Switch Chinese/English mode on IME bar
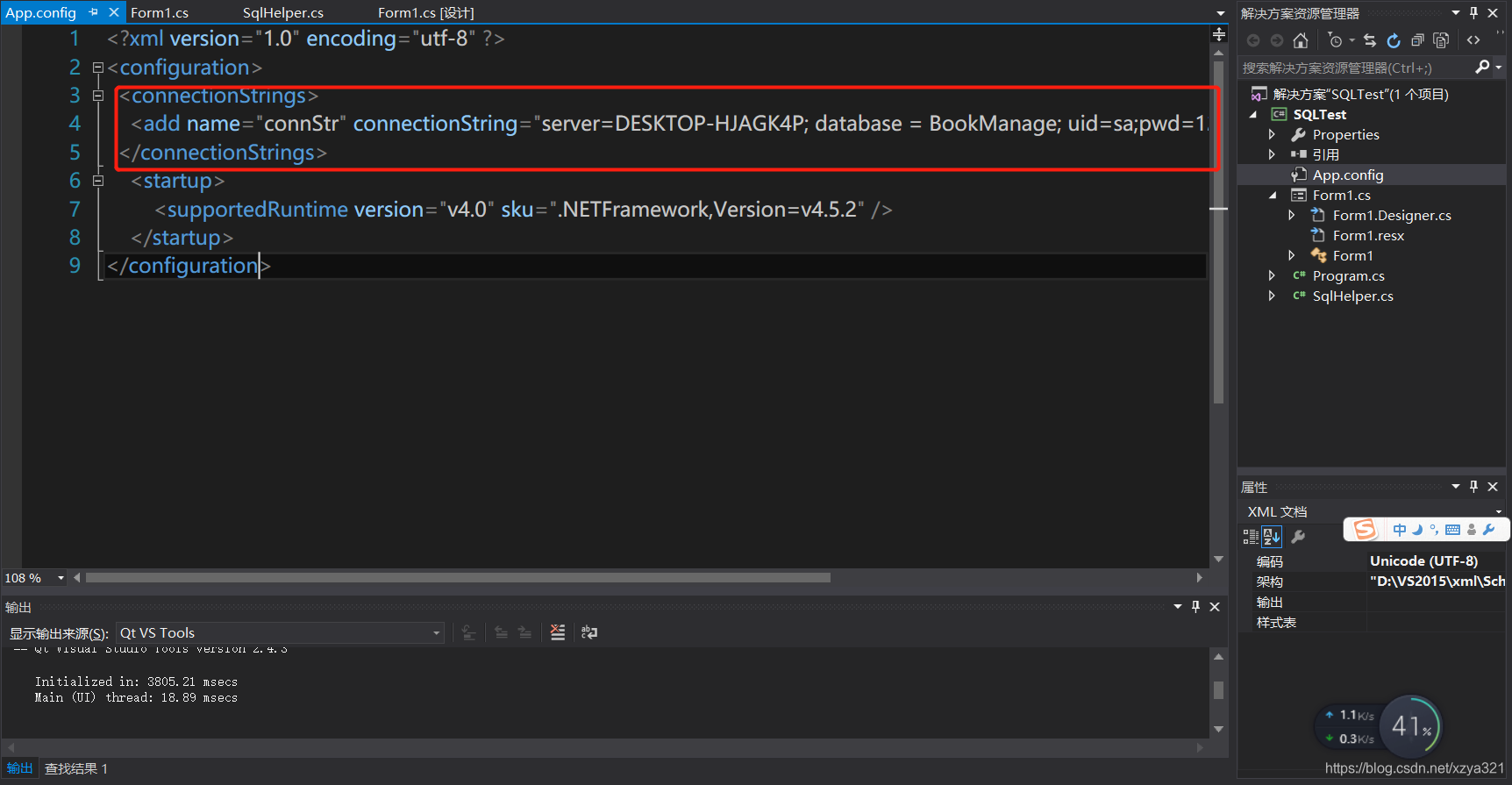 (1400, 530)
